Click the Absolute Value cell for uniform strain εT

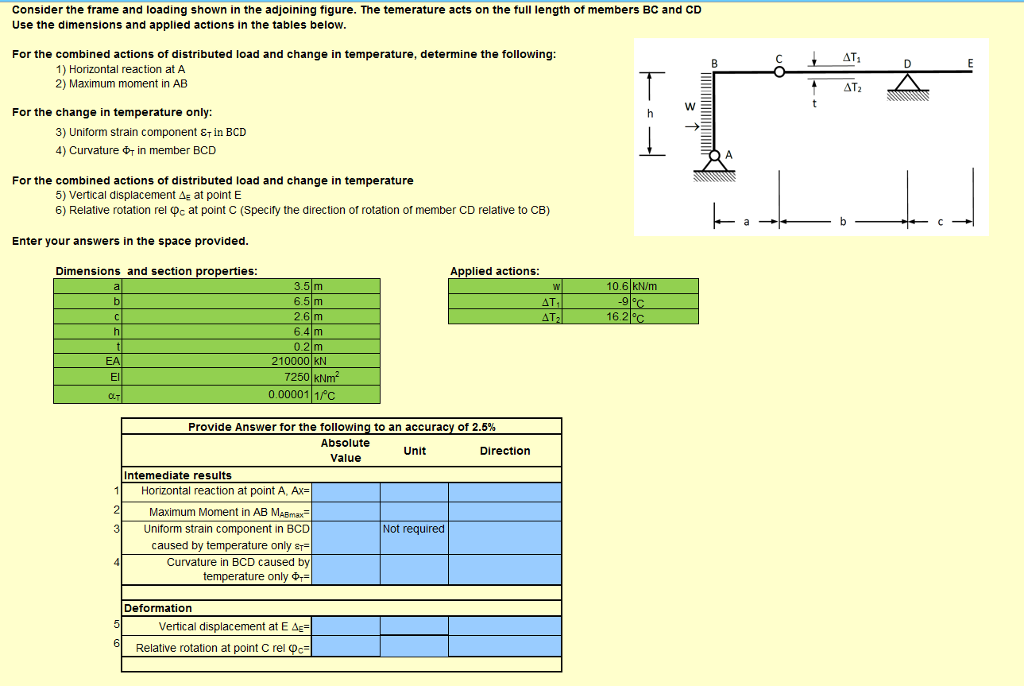point(345,537)
